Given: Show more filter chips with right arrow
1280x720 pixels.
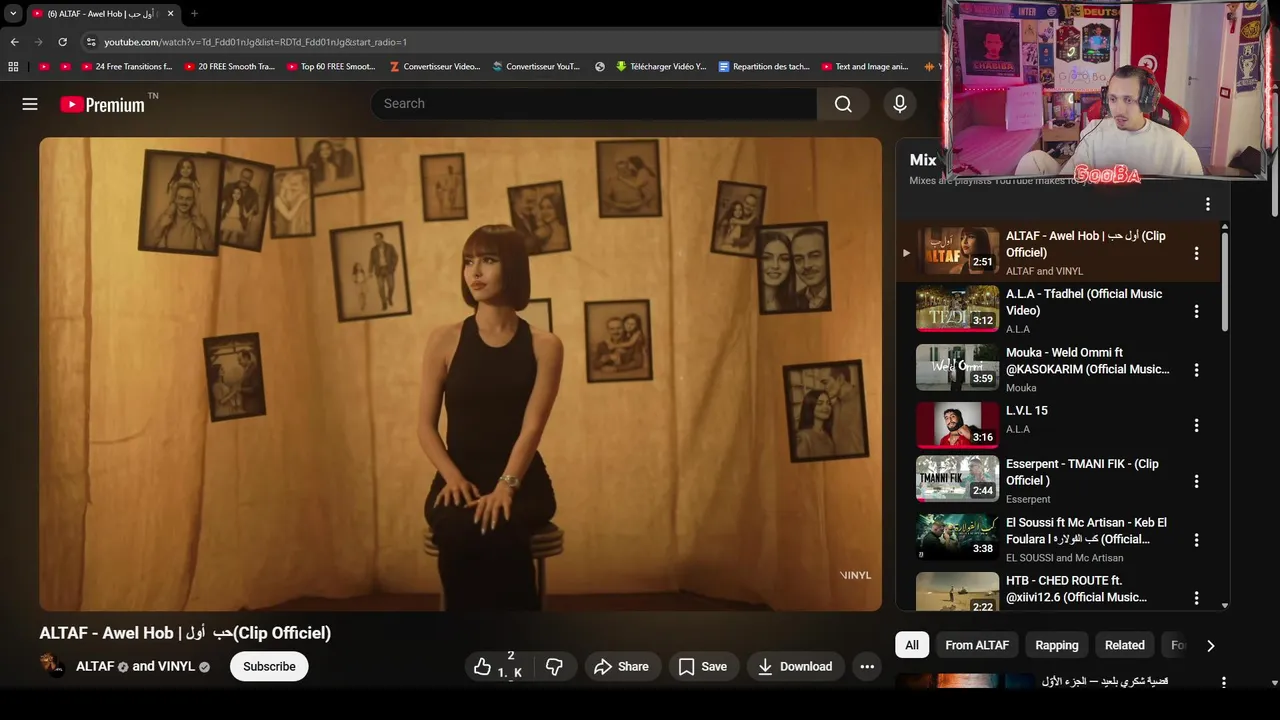Looking at the screenshot, I should click(1210, 646).
